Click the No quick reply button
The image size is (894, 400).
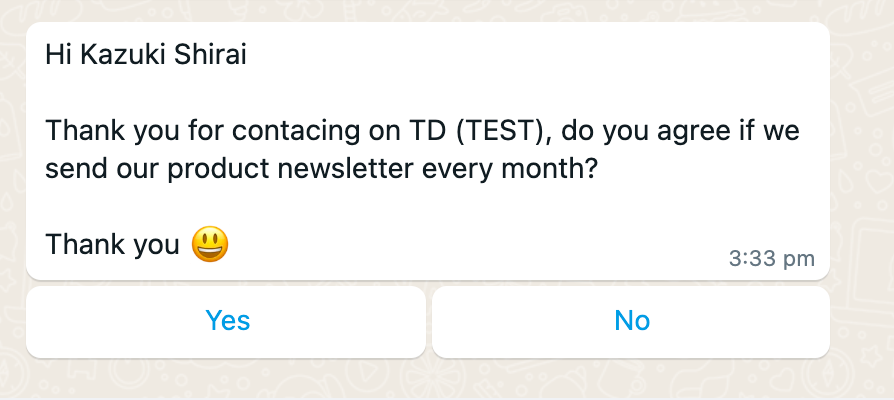coord(631,321)
